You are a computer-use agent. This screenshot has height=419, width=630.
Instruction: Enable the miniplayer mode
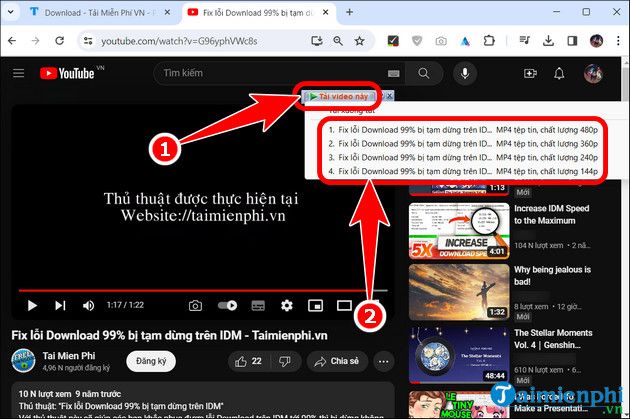point(315,306)
